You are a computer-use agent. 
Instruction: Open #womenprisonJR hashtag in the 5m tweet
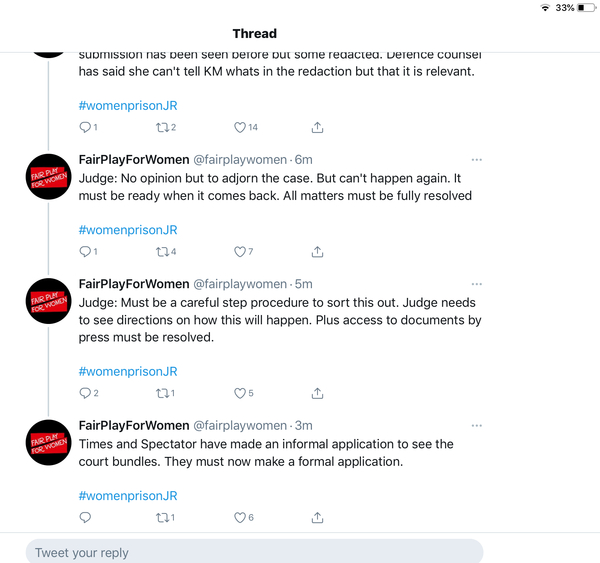click(128, 372)
